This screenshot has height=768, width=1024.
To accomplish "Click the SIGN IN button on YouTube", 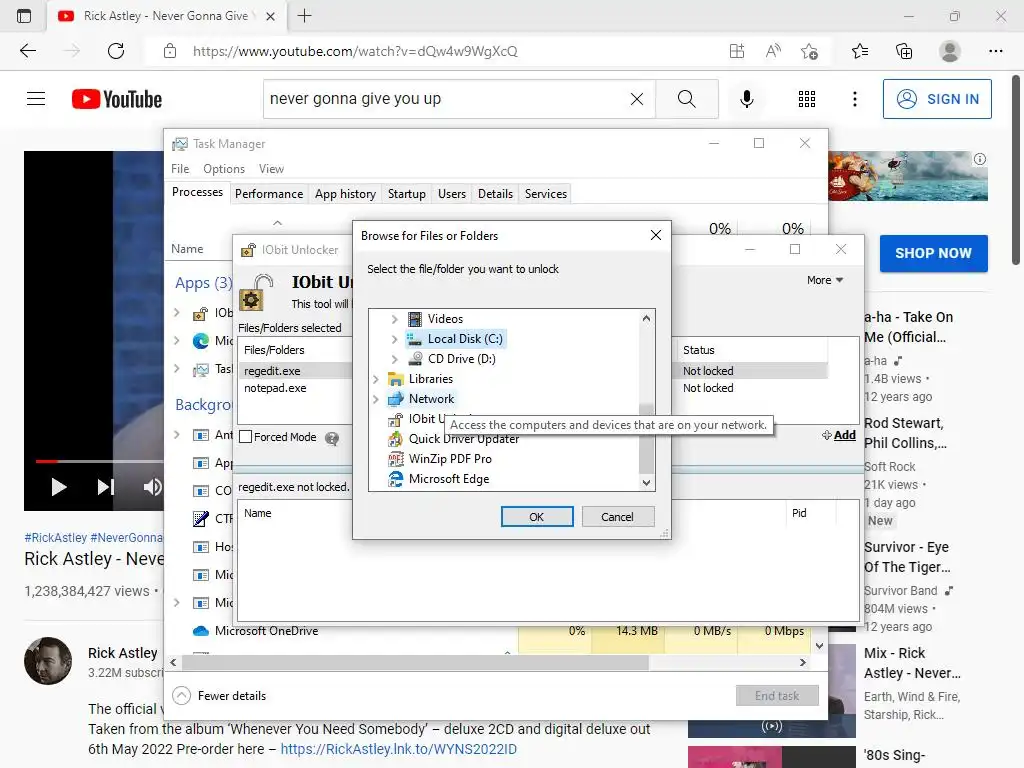I will pos(937,99).
